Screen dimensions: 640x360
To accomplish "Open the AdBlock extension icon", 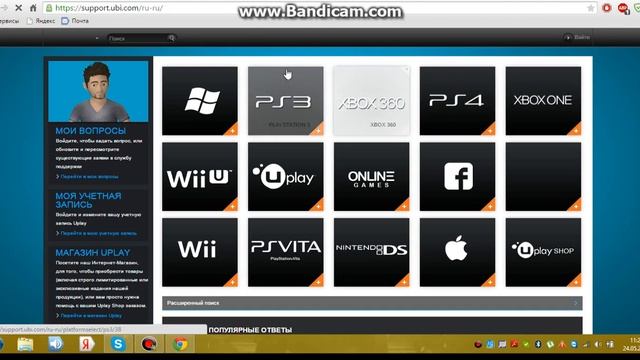I will [x=623, y=8].
